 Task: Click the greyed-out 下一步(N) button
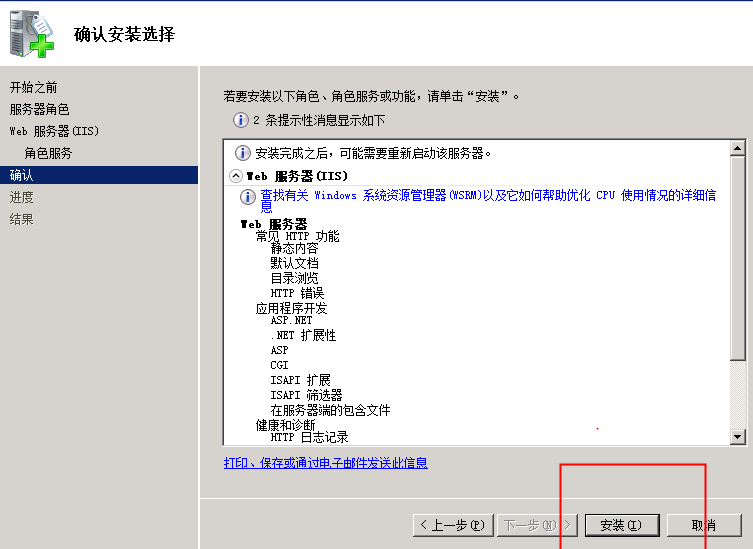(537, 525)
